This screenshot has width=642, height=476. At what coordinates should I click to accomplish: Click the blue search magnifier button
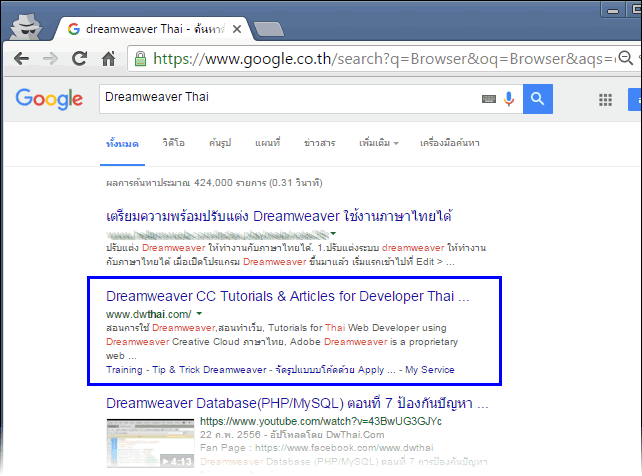click(x=538, y=99)
